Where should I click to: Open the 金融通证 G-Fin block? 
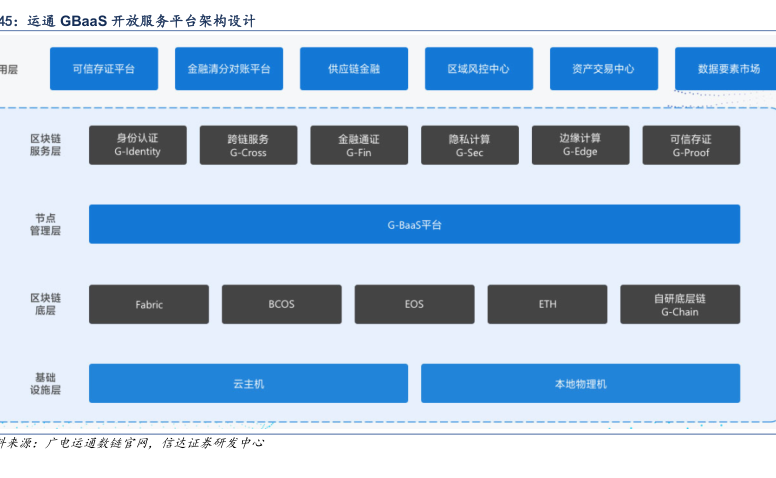[359, 145]
